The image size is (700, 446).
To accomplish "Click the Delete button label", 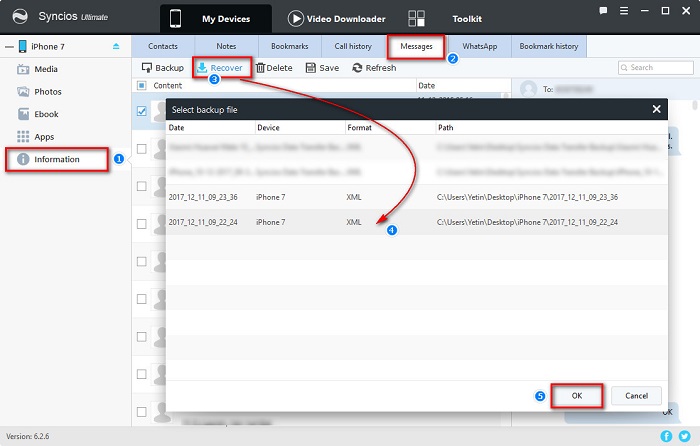I will tap(279, 68).
